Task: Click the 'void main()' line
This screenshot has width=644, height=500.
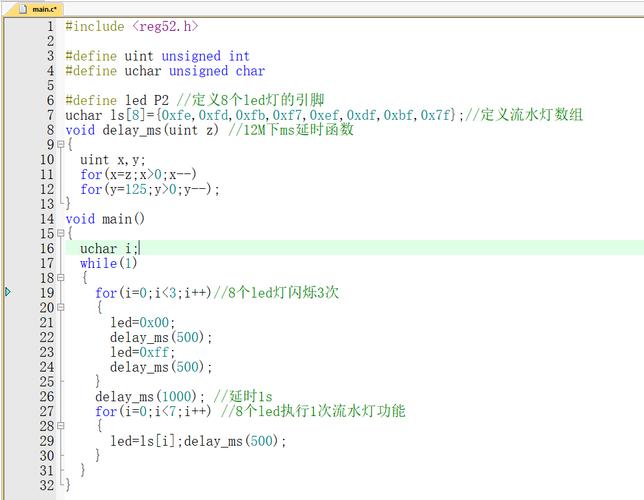Action: tap(105, 219)
